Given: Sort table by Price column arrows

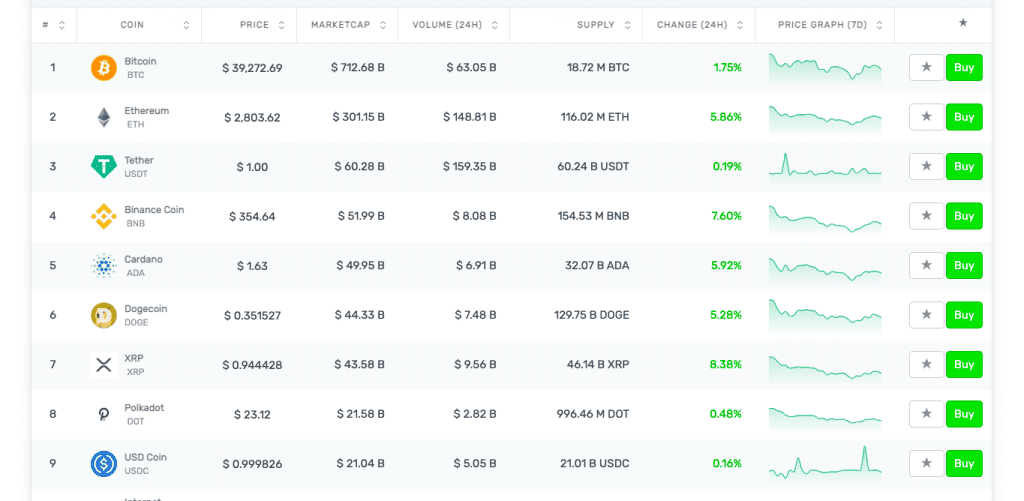Looking at the screenshot, I should [x=281, y=25].
